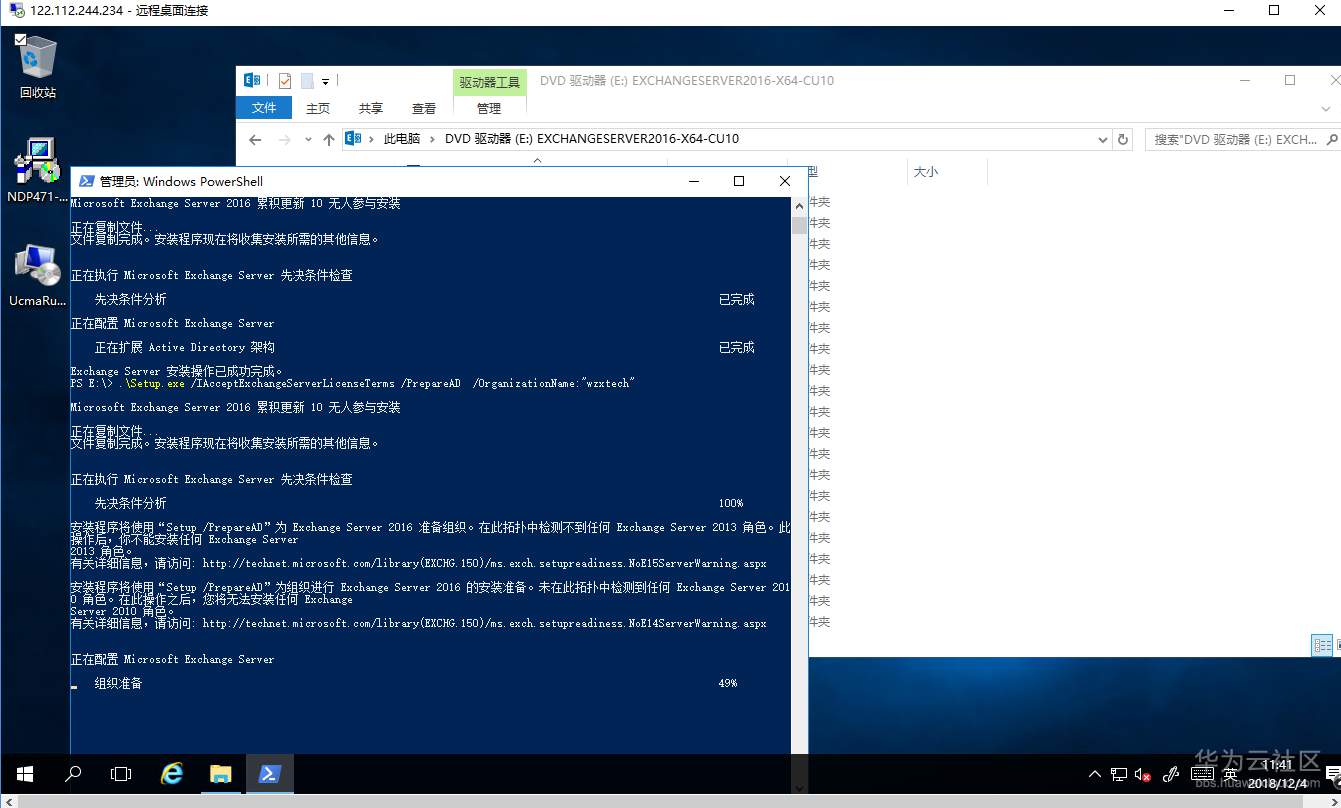Click the DVD 驱动器 (E:) breadcrumb in address bar
This screenshot has height=808, width=1341.
pos(592,139)
